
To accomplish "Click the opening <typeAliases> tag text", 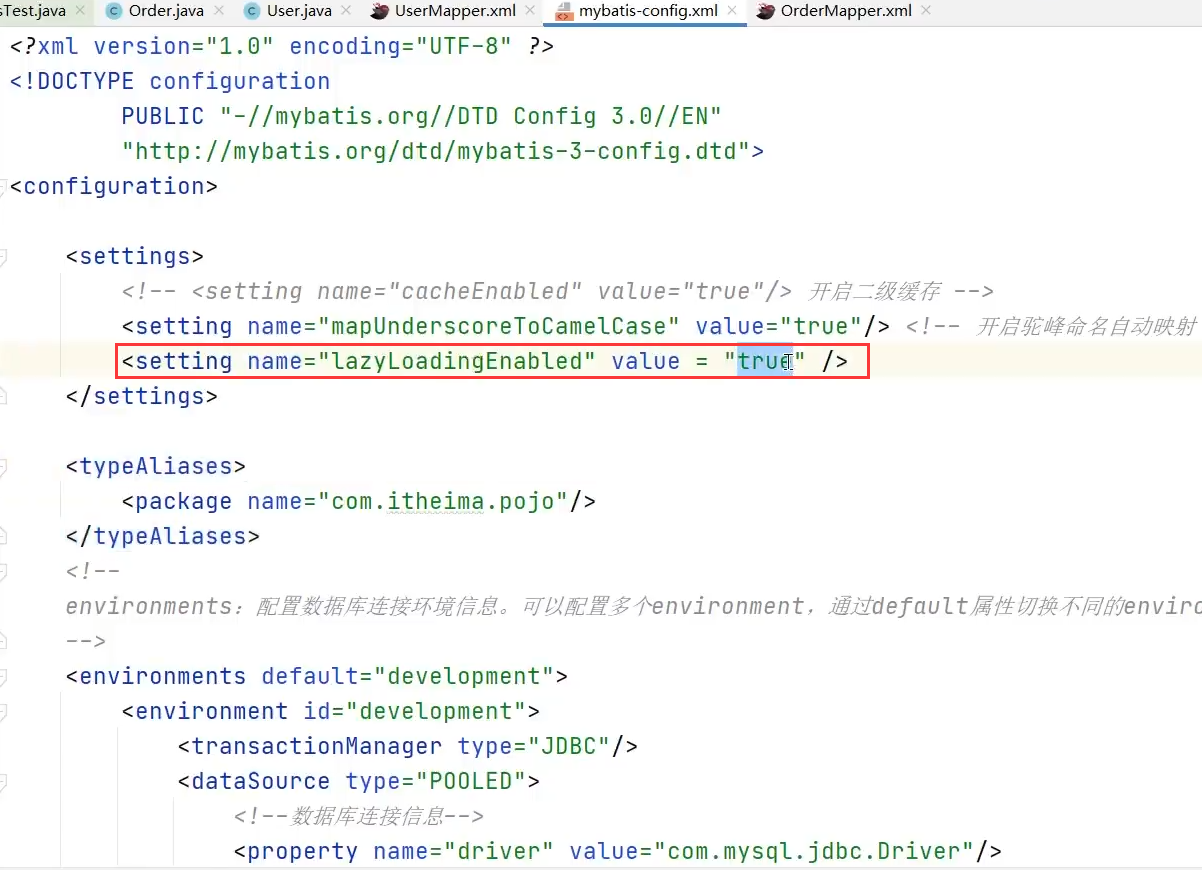I will [x=156, y=466].
